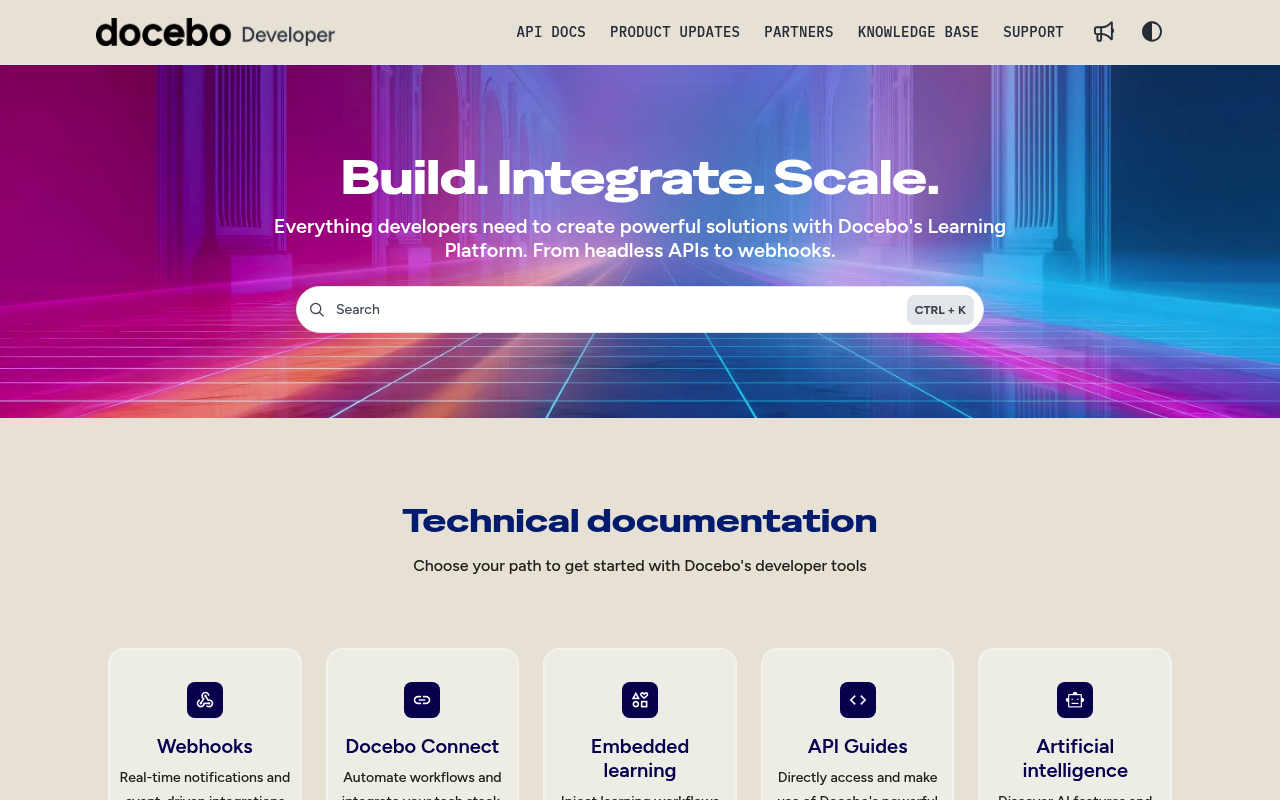This screenshot has width=1280, height=800.
Task: Click 'Choose your path to get started' subtitle
Action: point(640,566)
